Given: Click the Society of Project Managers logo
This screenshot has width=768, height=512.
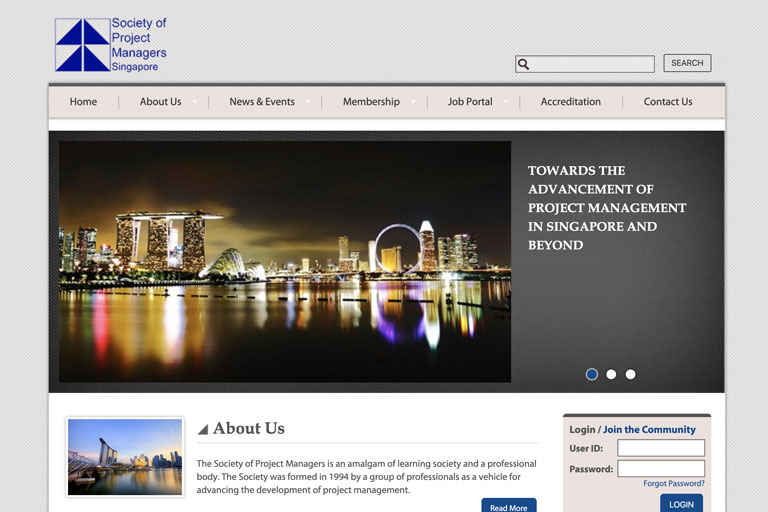Looking at the screenshot, I should pos(110,45).
